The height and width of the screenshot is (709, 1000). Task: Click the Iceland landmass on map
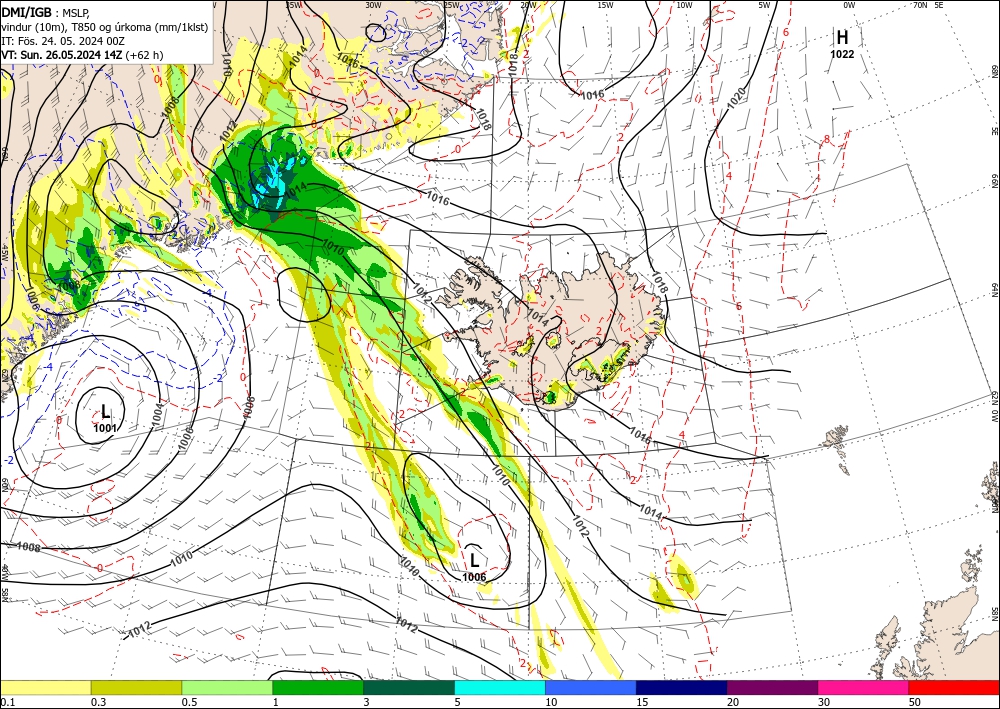coord(561,332)
